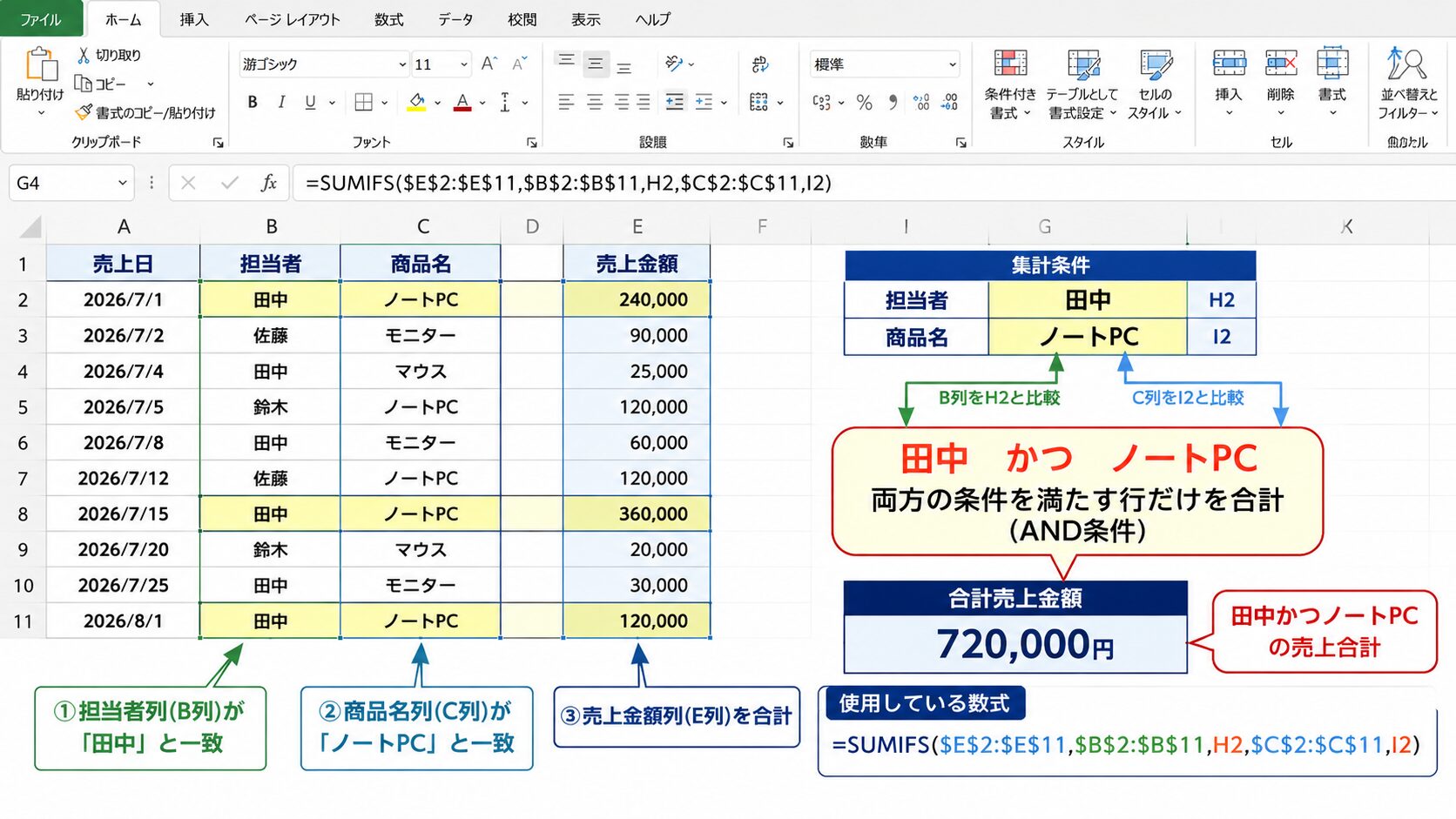
Task: Click the Insert cells (挿入) icon
Action: coord(1229,64)
